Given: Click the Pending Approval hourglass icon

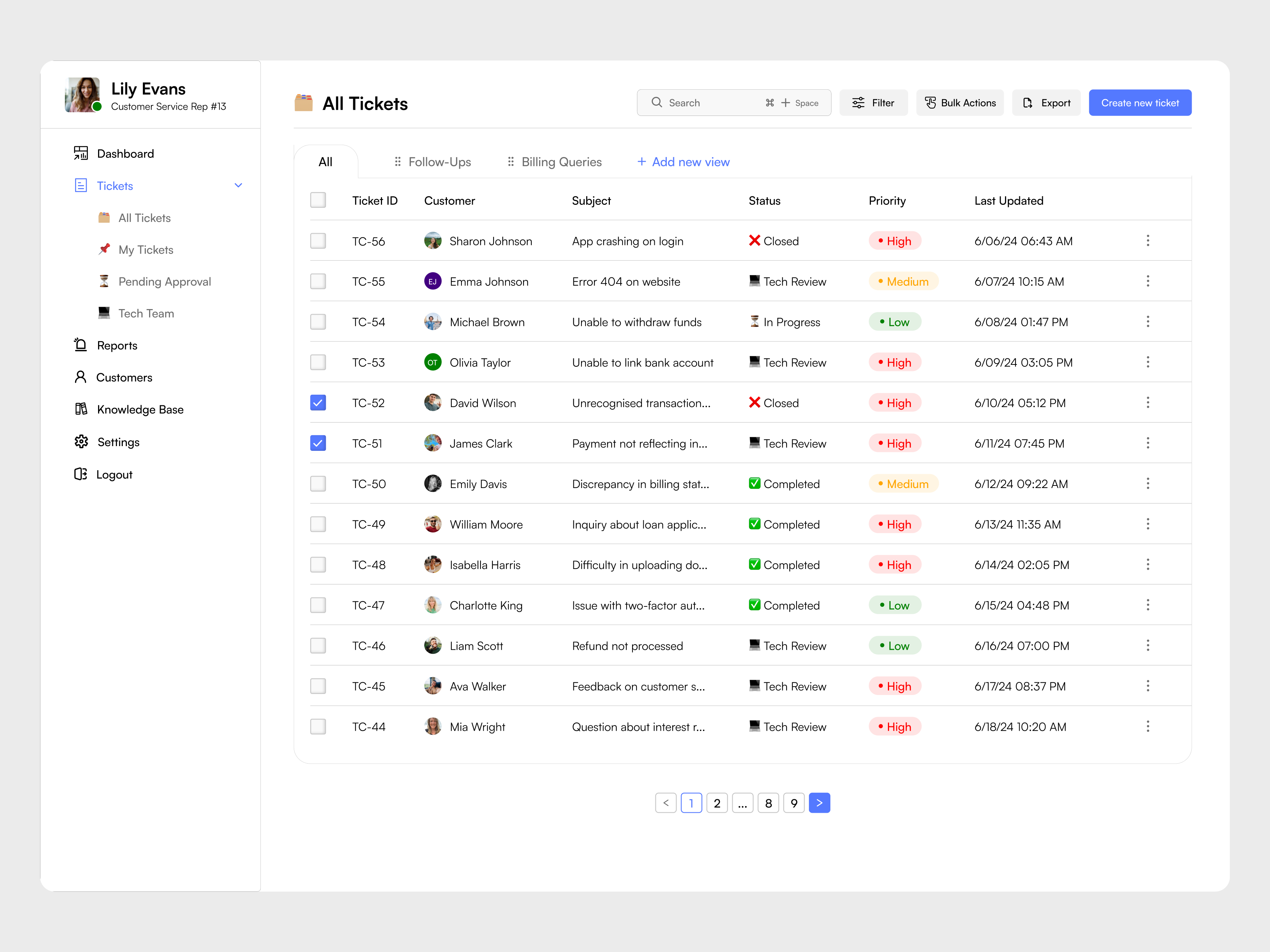Looking at the screenshot, I should (x=104, y=281).
